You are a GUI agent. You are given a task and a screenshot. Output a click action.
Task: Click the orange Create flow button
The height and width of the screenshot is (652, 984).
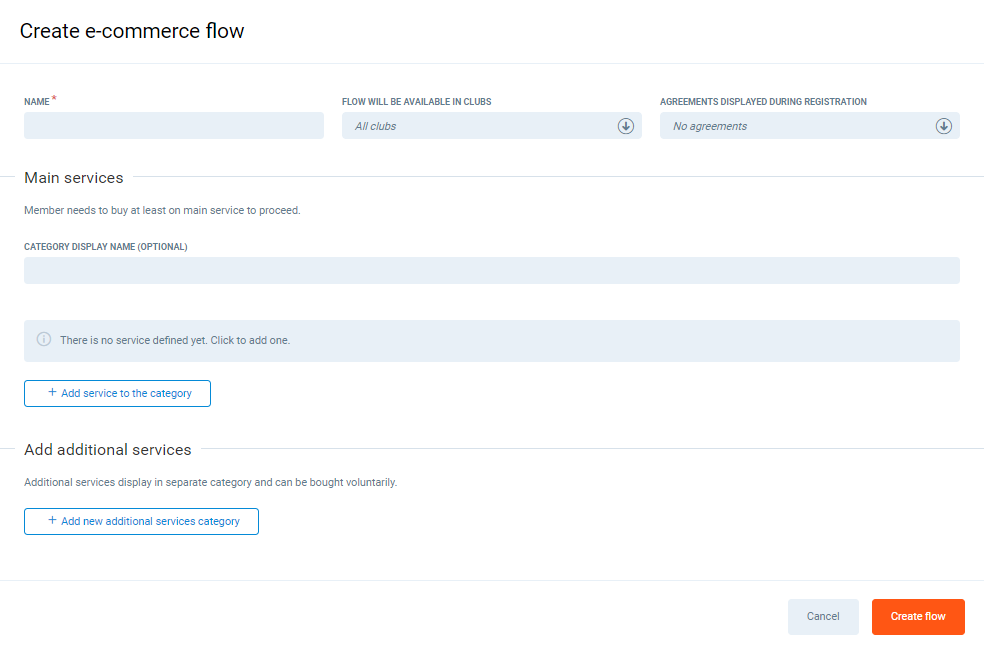(917, 617)
